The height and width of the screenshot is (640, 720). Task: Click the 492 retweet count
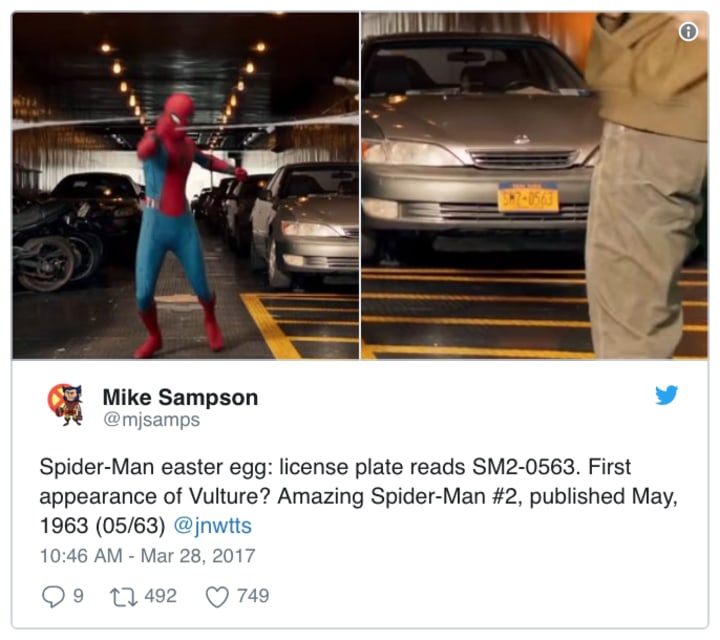coord(161,596)
